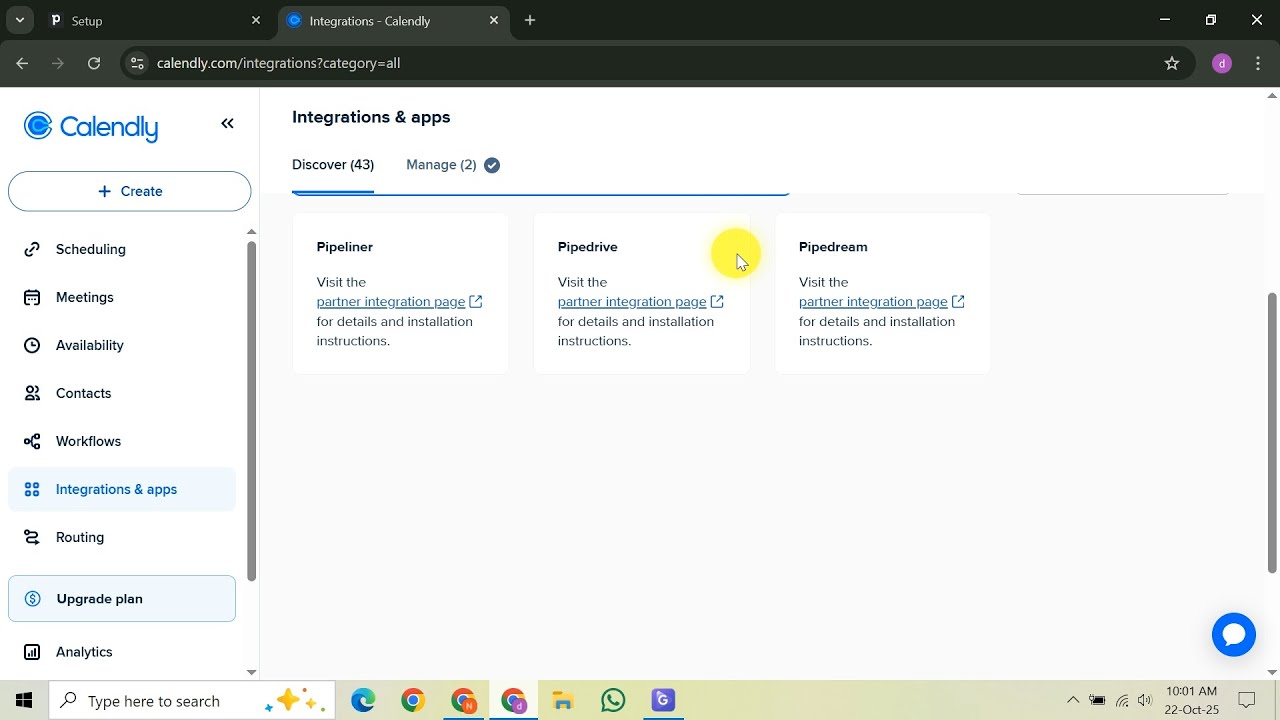
Task: Open Chrome three-dot menu
Action: 1259,63
